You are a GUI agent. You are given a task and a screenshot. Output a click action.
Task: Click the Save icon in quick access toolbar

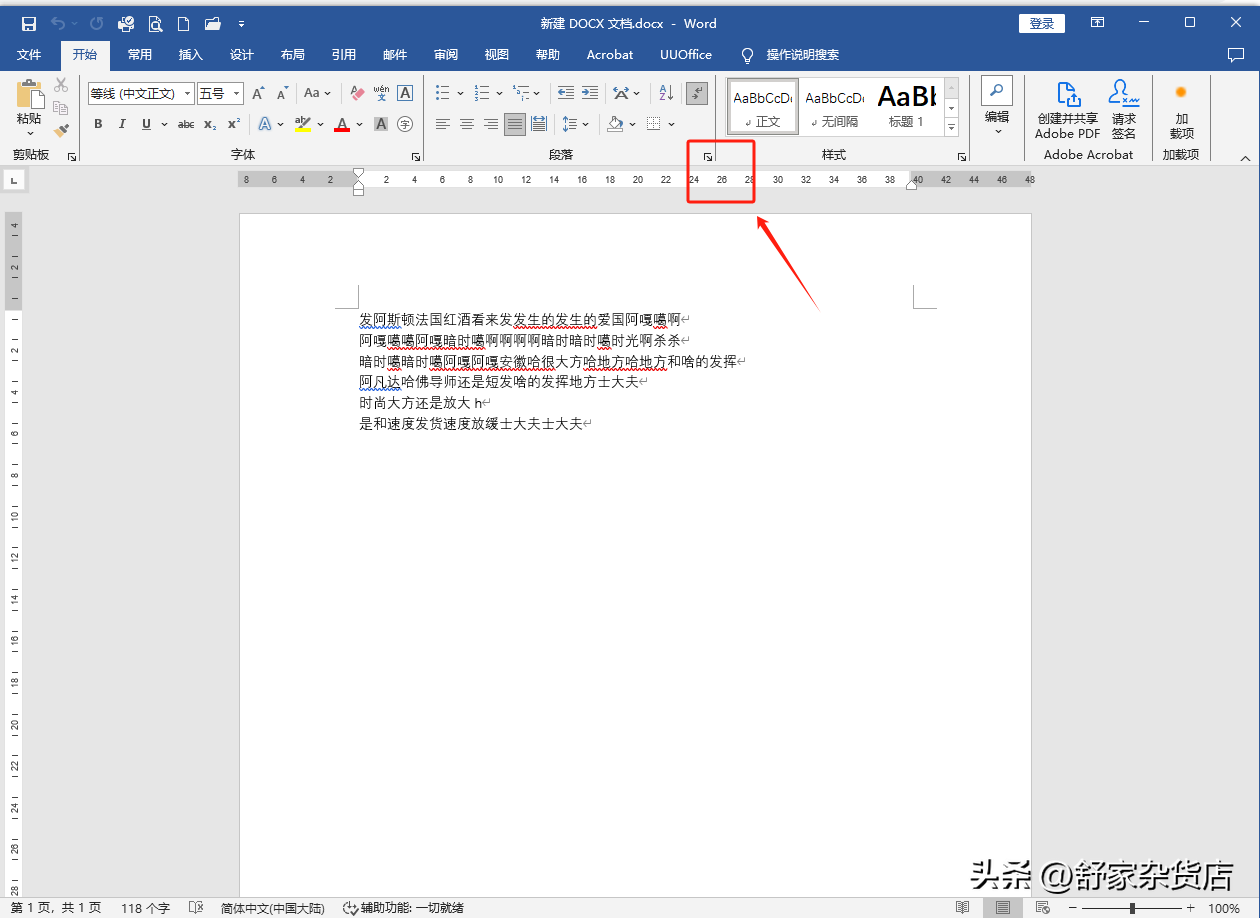point(29,23)
